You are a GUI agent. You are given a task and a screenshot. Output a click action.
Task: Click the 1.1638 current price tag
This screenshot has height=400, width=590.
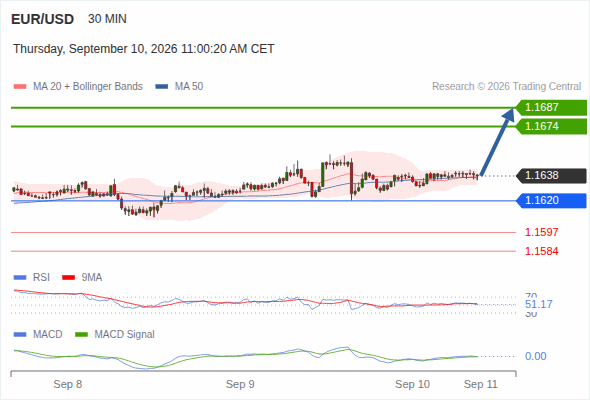551,176
